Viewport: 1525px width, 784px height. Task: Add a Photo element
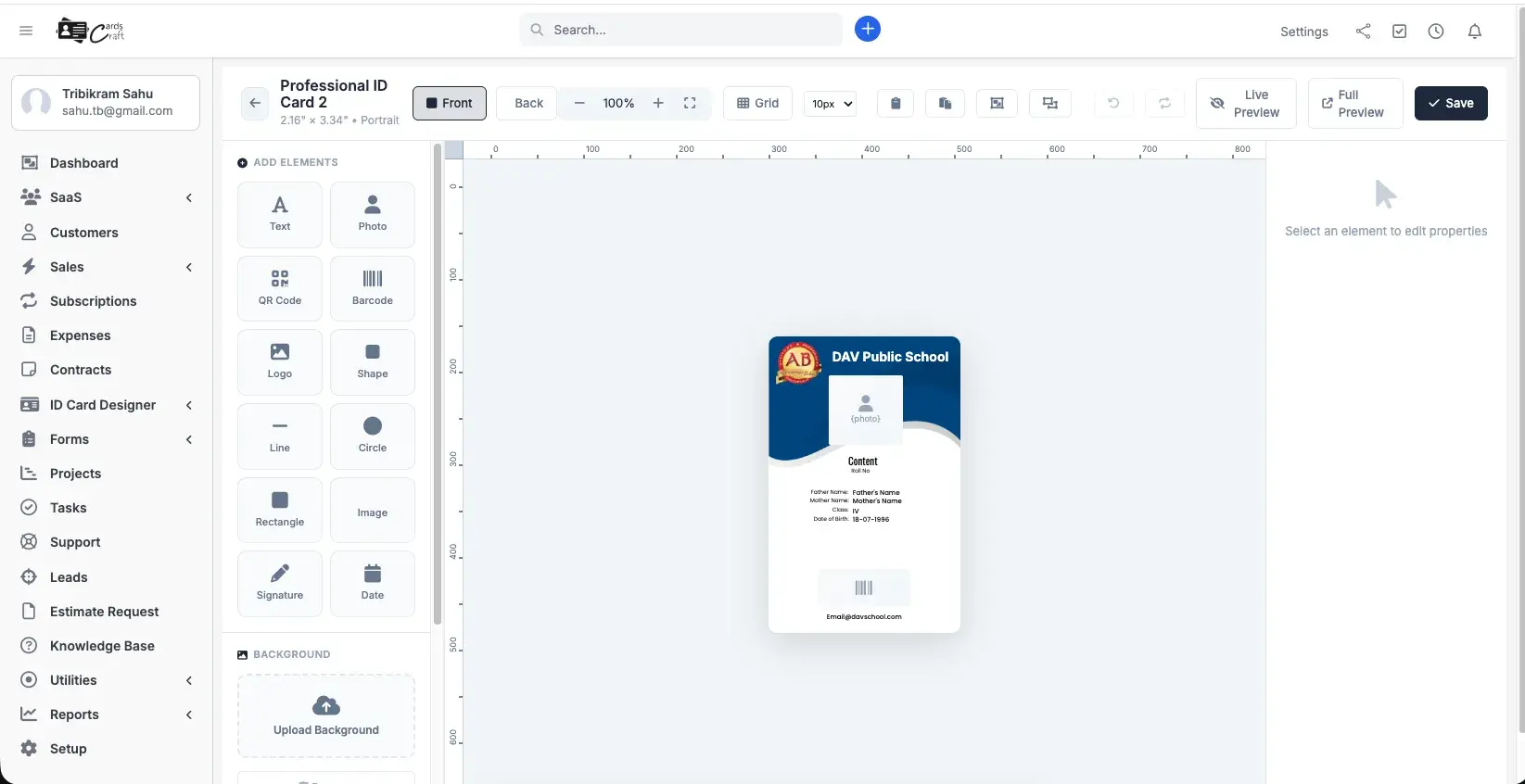tap(373, 215)
